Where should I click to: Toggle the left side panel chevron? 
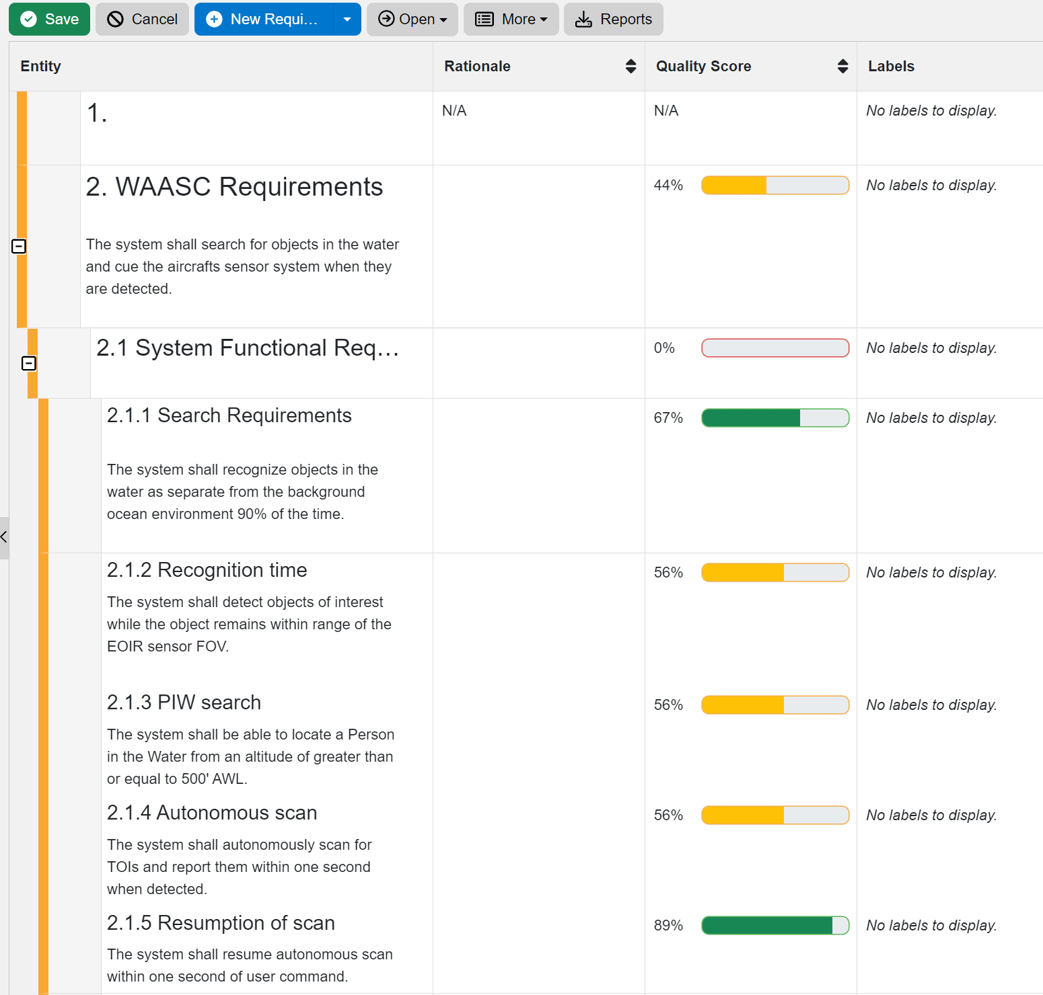click(x=4, y=537)
